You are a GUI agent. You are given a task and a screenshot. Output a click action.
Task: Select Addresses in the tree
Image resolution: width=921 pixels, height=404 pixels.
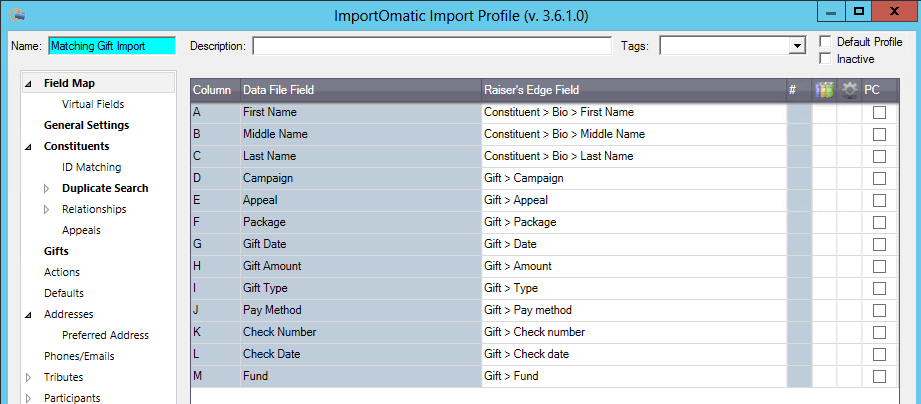coord(68,314)
